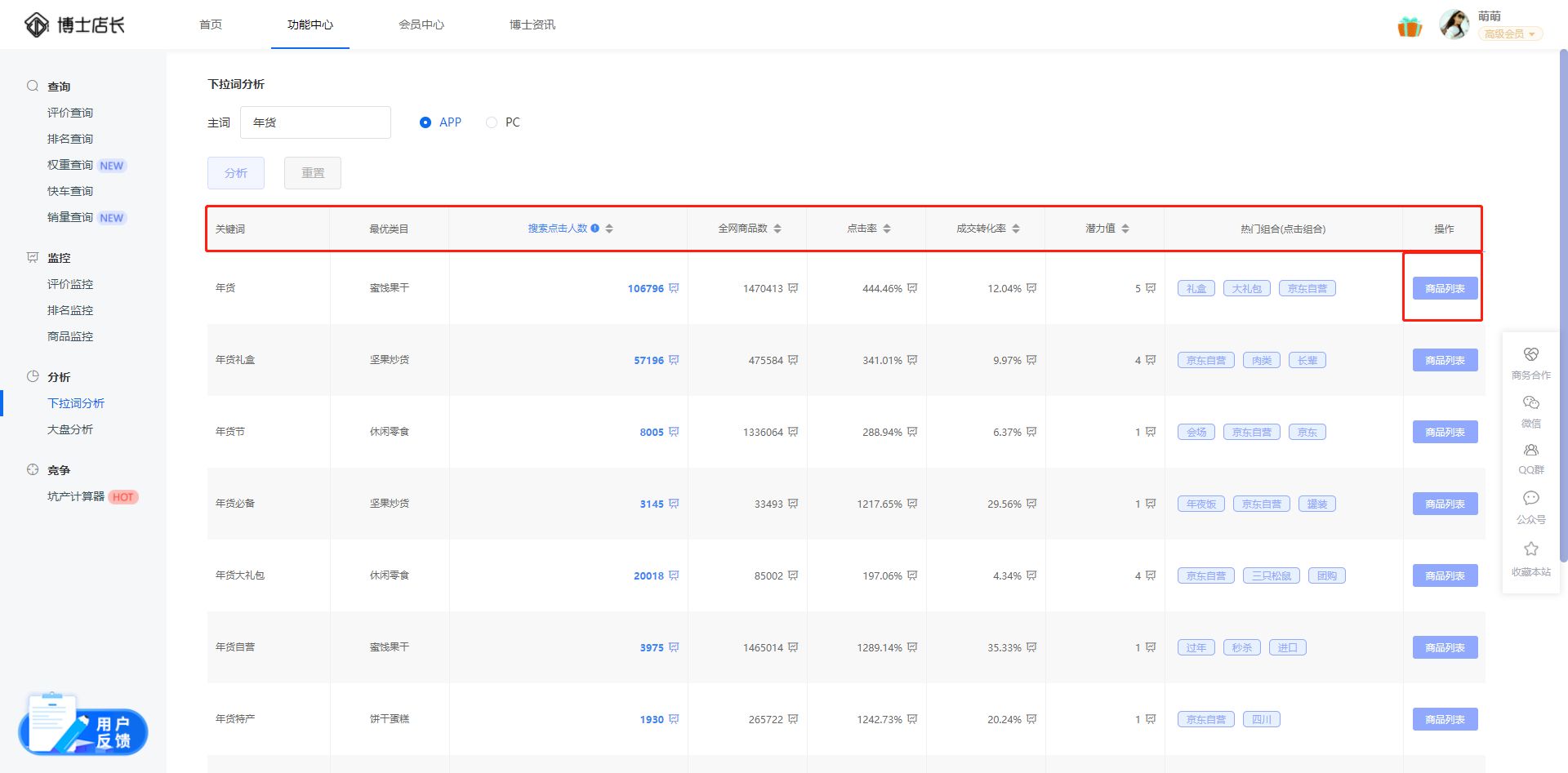Image resolution: width=1568 pixels, height=773 pixels.
Task: Click the user avatar 萌萌
Action: (1454, 24)
